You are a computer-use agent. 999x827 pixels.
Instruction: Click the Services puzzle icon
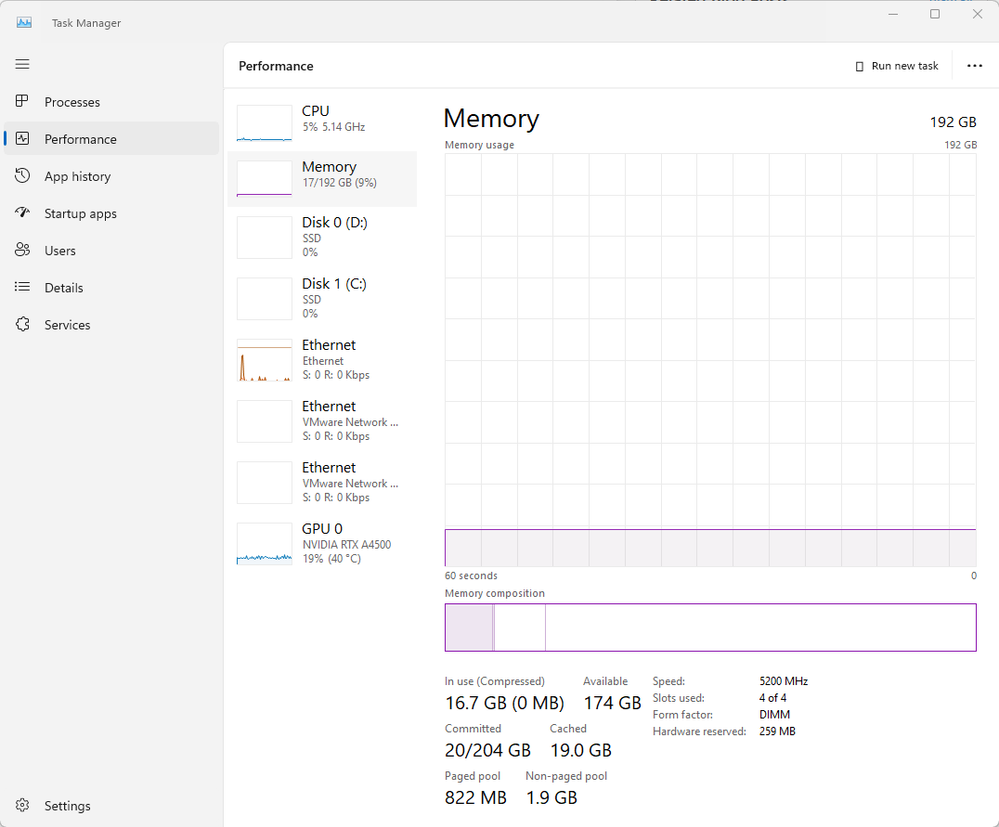click(x=22, y=325)
